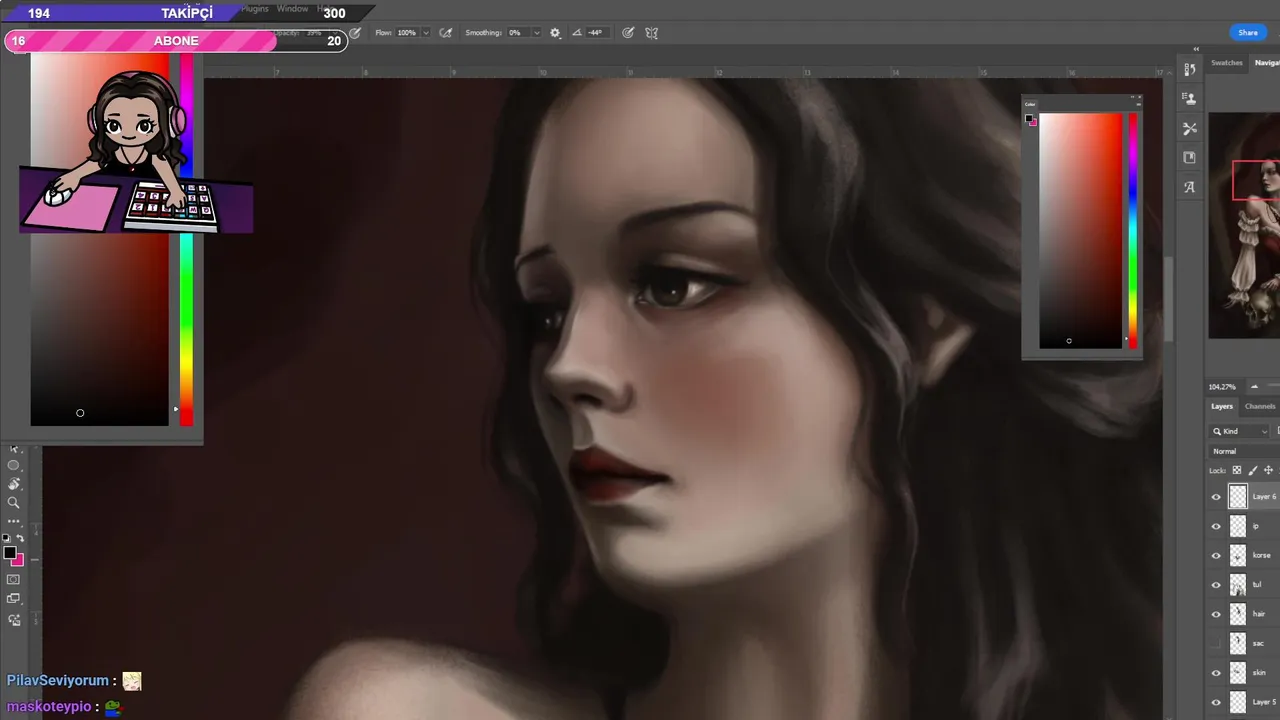This screenshot has width=1280, height=720.
Task: Click the black foreground color swatch
Action: (x=9, y=553)
